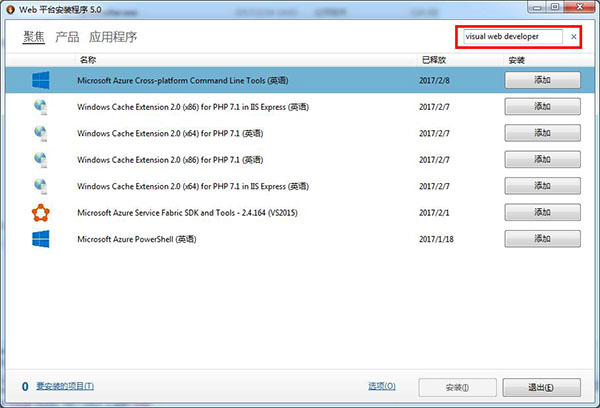Screen dimensions: 600x408
Task: Click the Windows logo icon beside Azure Cross-platform Command Line Tools
Action: (x=41, y=80)
